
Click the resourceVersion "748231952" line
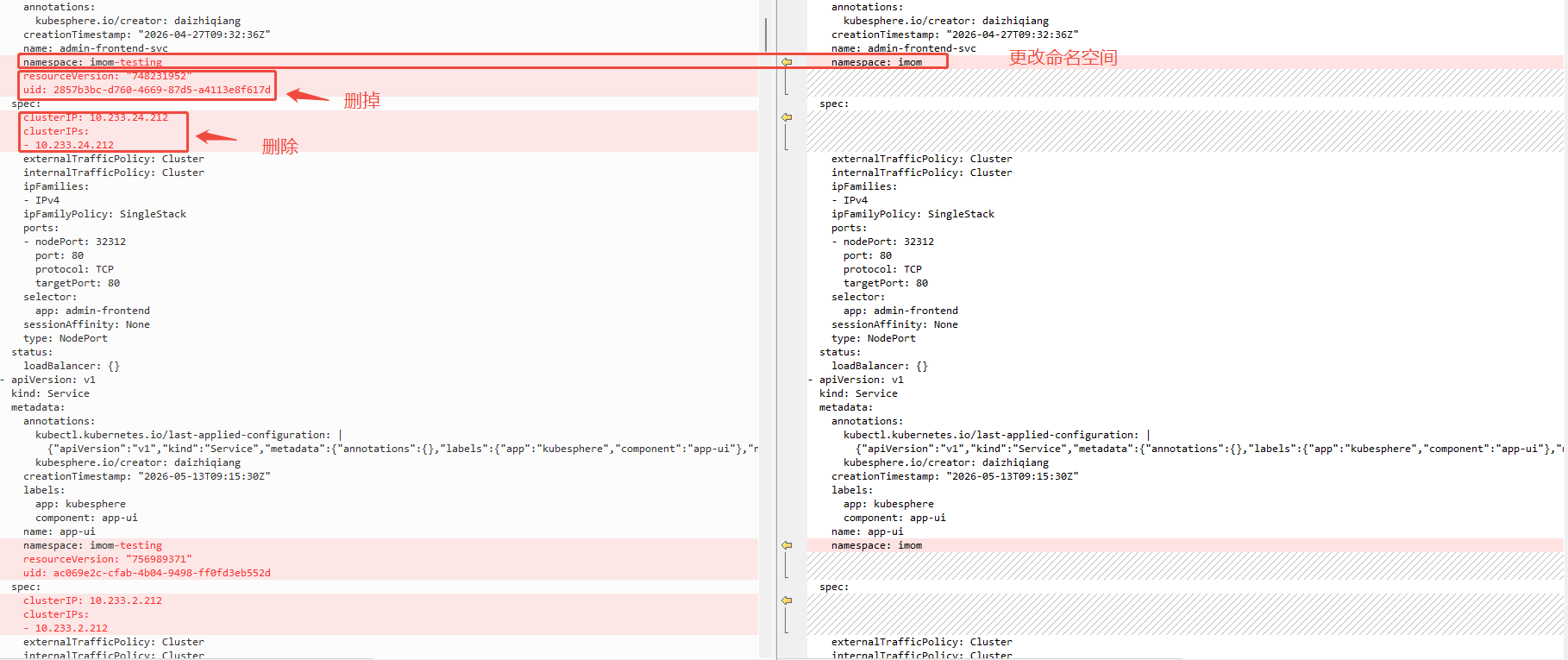[x=107, y=76]
